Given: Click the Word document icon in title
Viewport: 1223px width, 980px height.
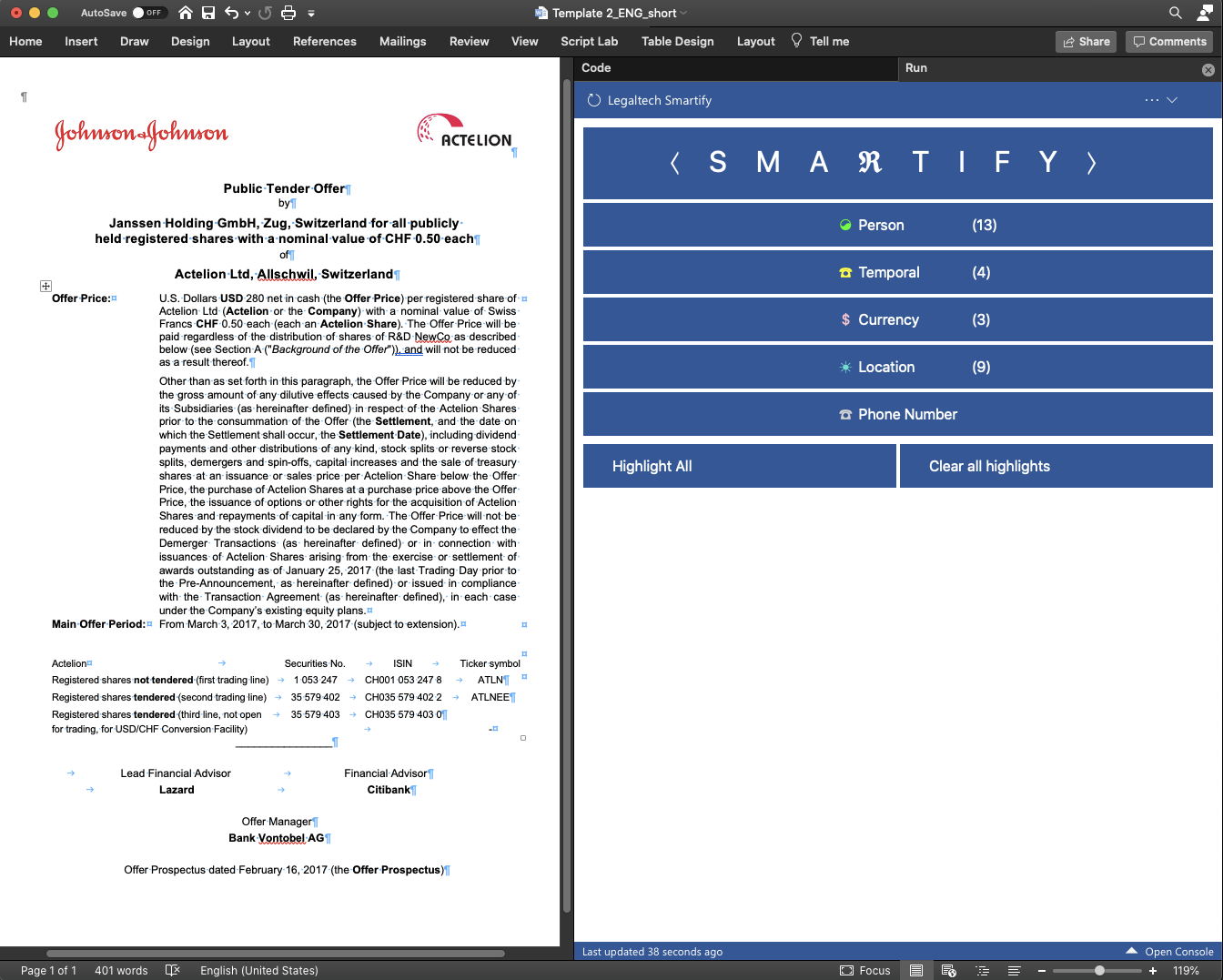Looking at the screenshot, I should click(541, 13).
